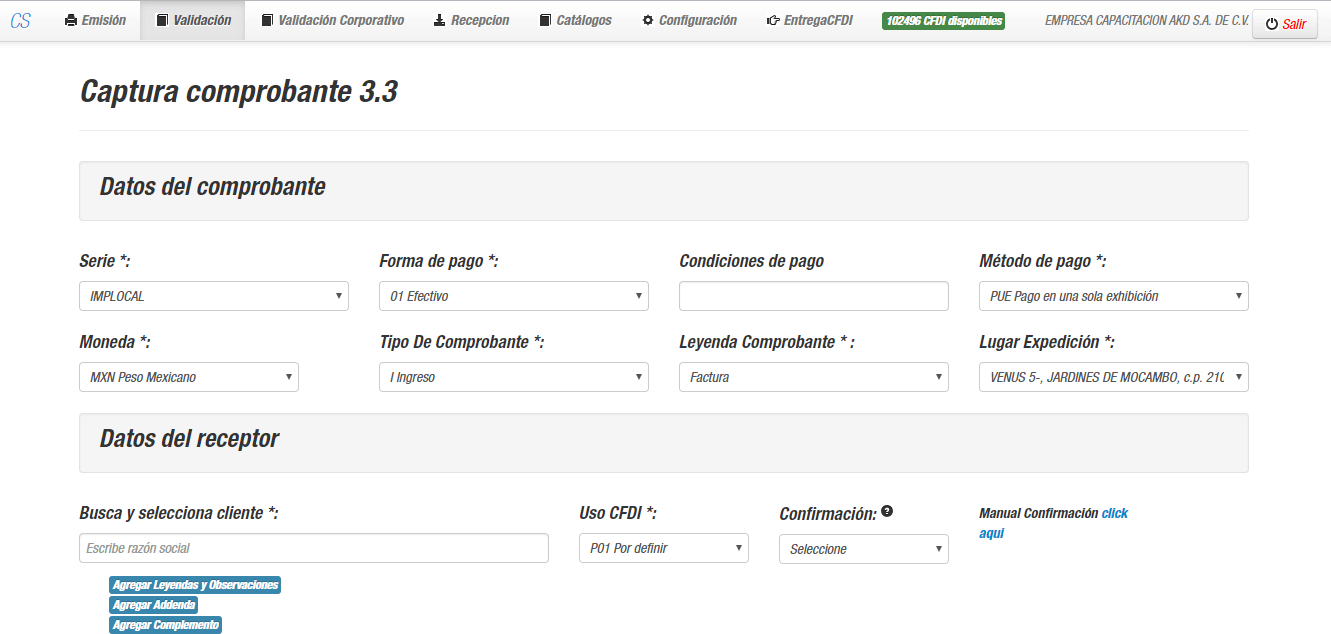Expand the Lugar Expedición dropdown
The image size is (1331, 634).
(1114, 377)
